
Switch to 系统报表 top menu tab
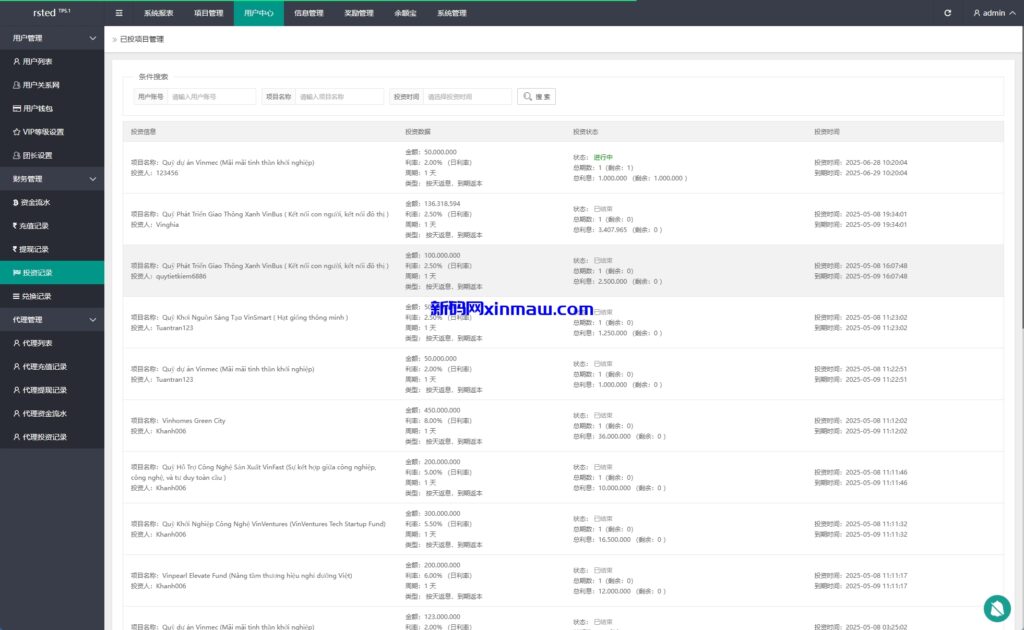[x=158, y=13]
